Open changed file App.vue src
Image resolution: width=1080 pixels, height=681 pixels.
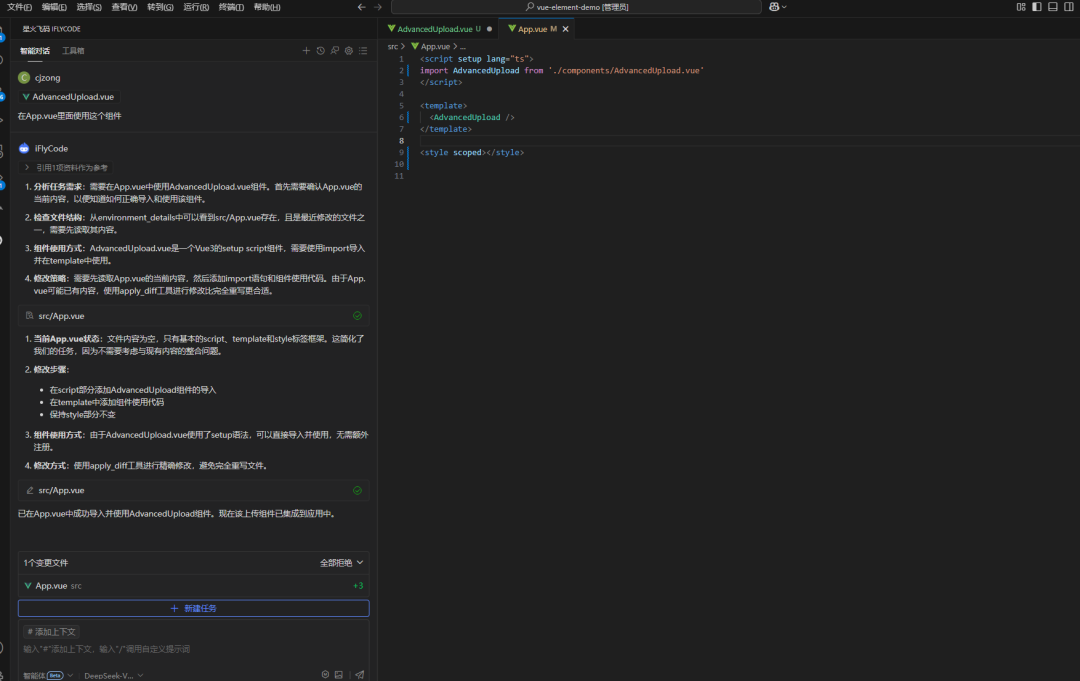click(194, 586)
